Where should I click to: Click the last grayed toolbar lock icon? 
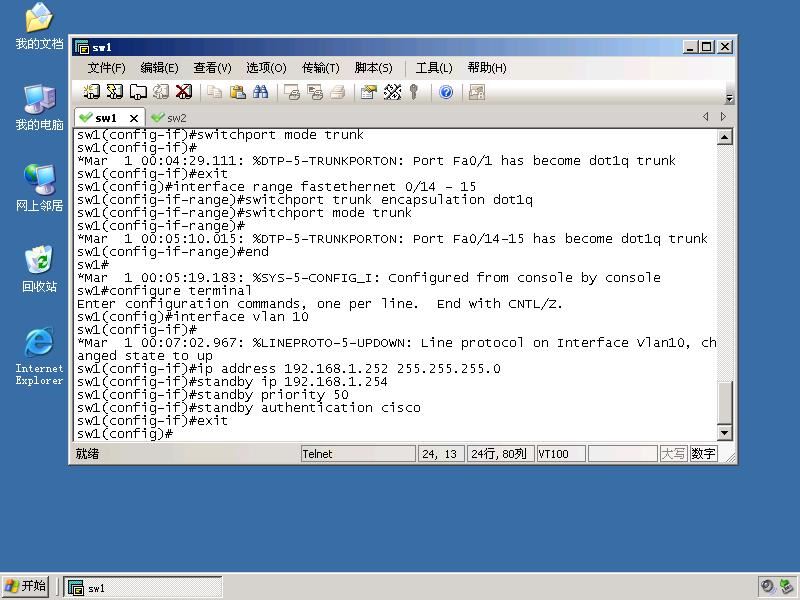click(x=477, y=92)
